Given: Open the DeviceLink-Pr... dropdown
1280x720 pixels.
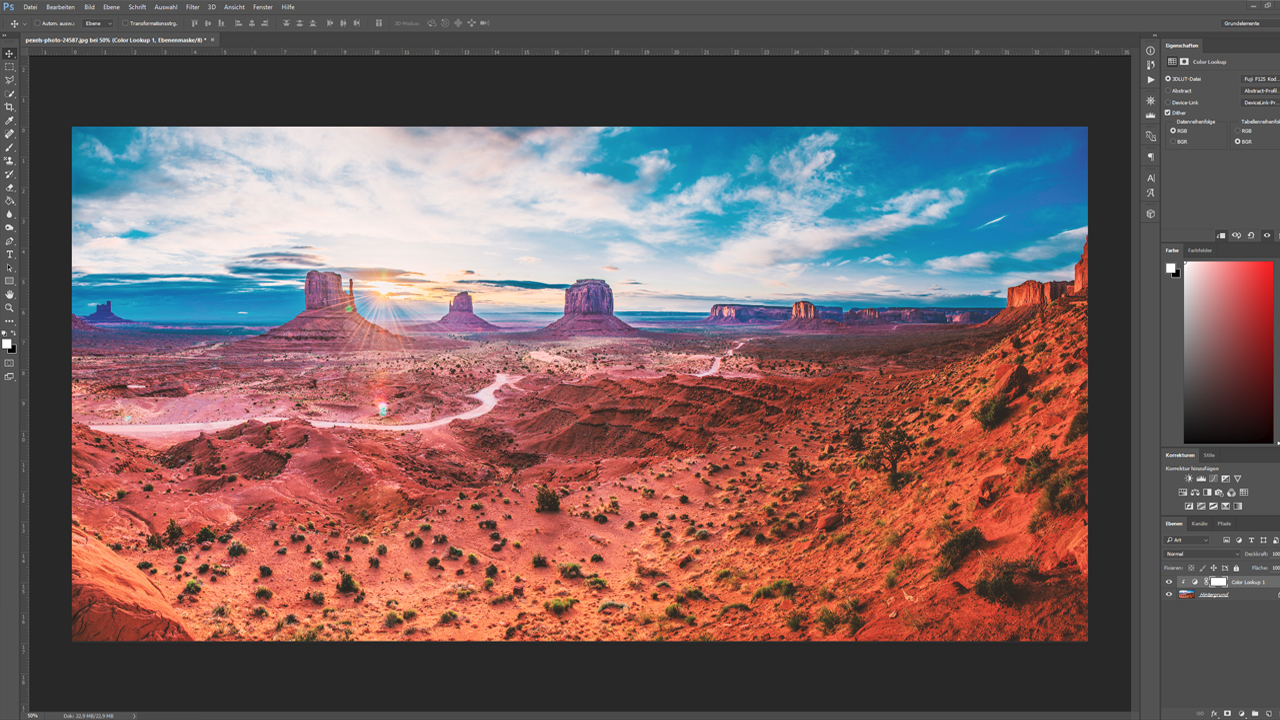Looking at the screenshot, I should click(1260, 102).
